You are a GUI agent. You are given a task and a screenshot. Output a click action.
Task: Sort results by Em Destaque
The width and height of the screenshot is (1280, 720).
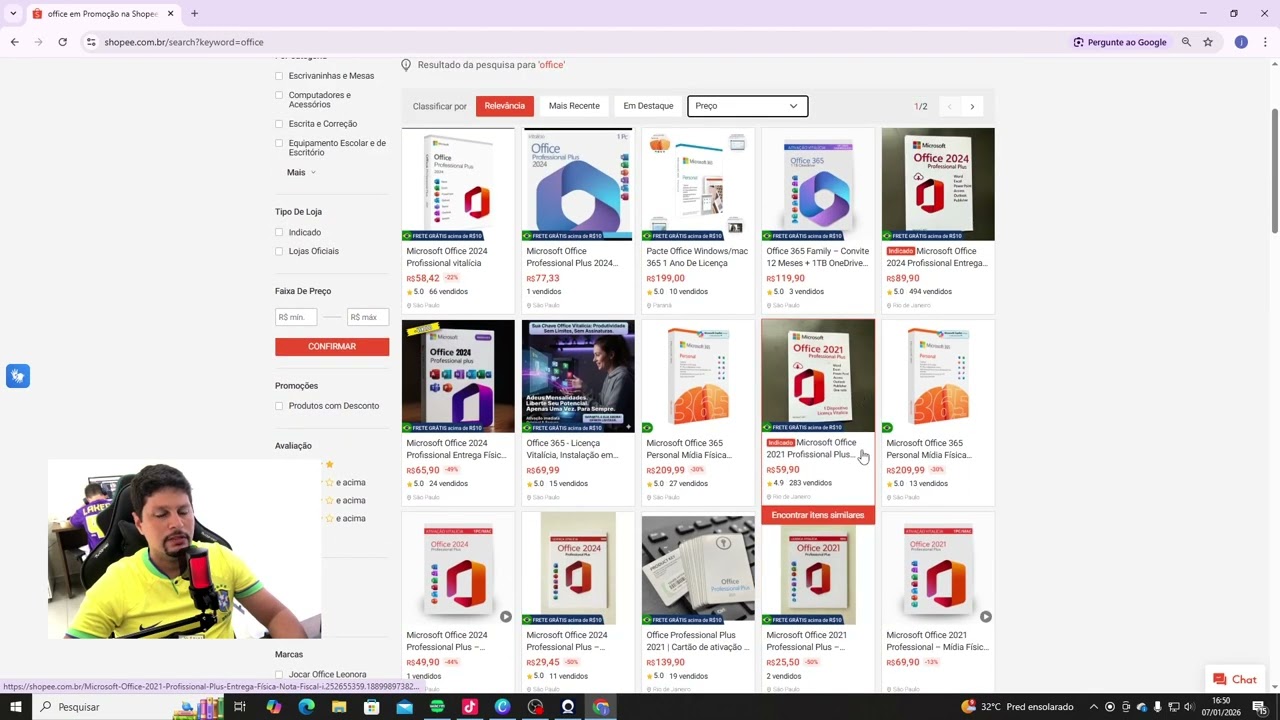(648, 106)
